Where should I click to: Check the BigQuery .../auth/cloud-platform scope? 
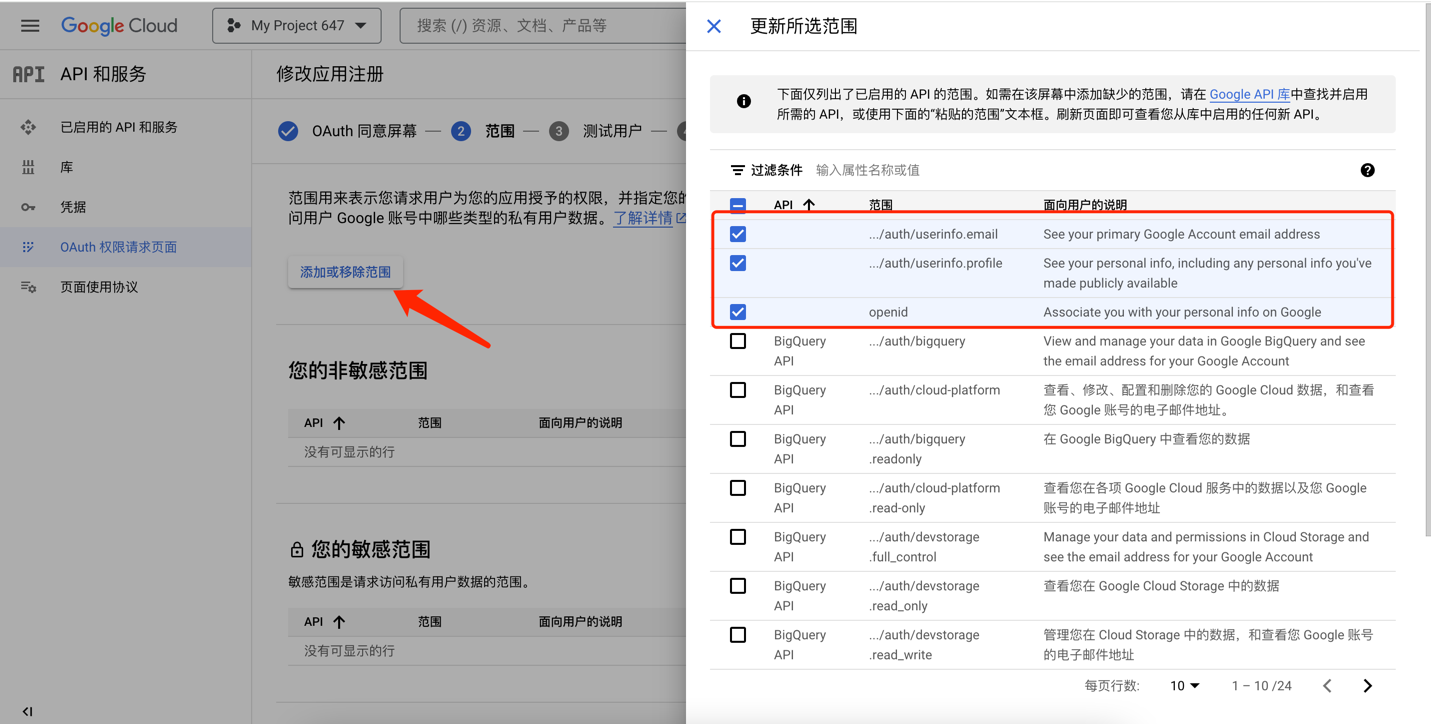pyautogui.click(x=738, y=390)
